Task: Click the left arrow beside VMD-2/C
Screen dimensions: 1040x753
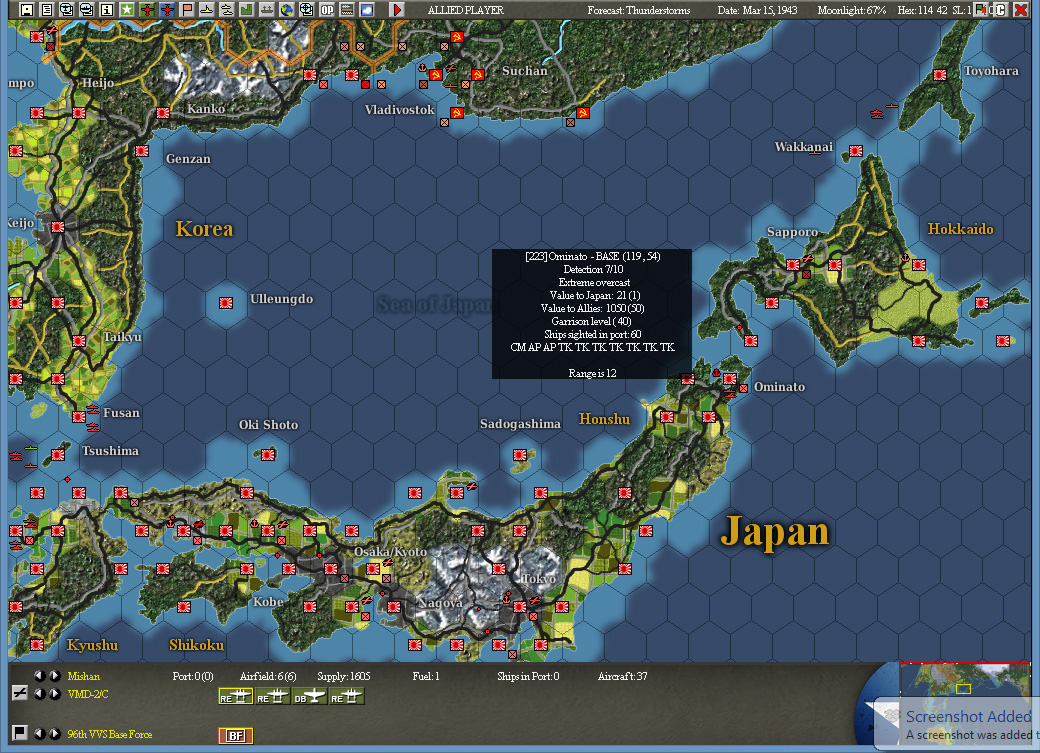Action: (x=39, y=694)
